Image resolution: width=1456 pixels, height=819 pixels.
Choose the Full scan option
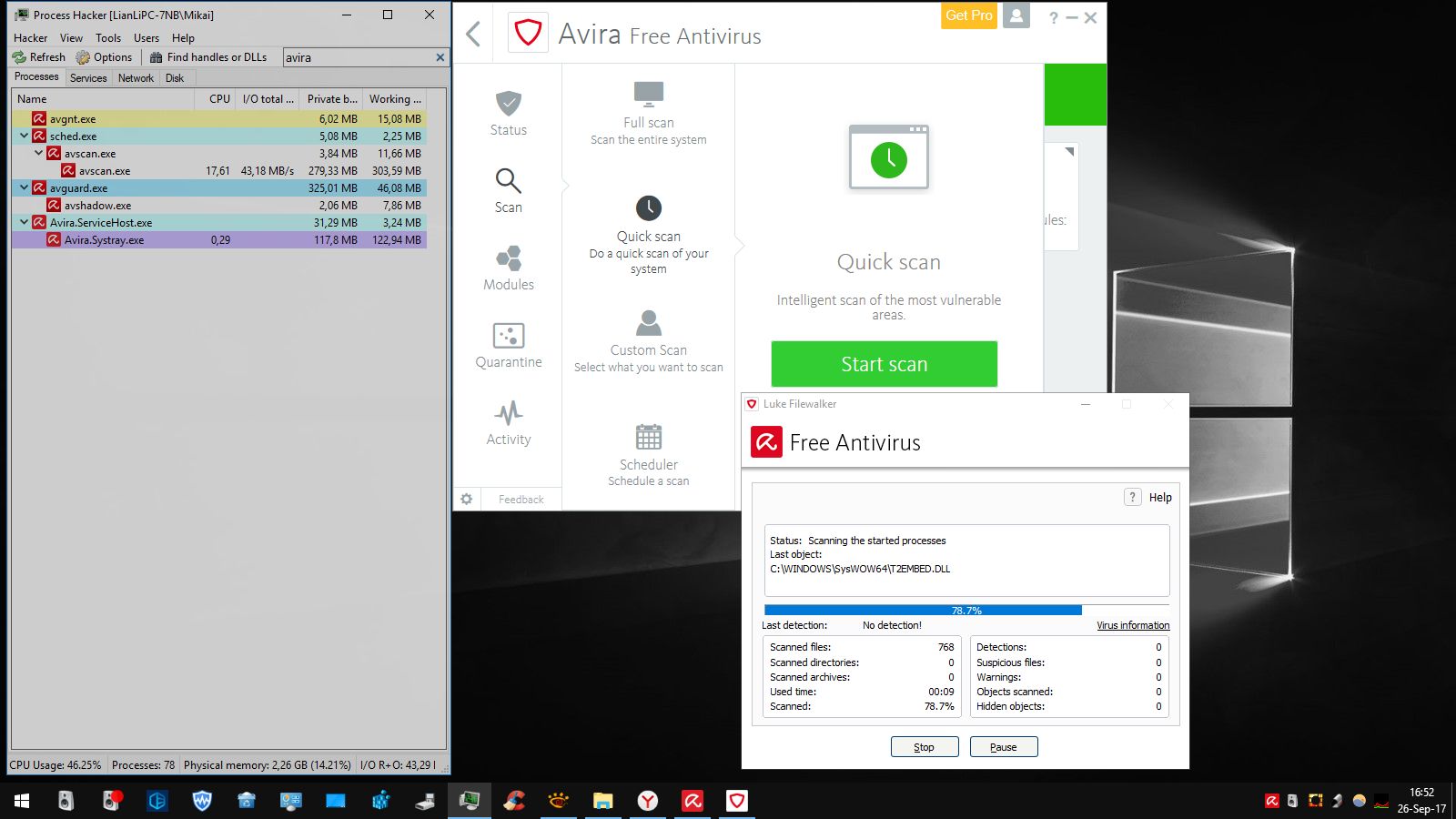click(x=649, y=114)
